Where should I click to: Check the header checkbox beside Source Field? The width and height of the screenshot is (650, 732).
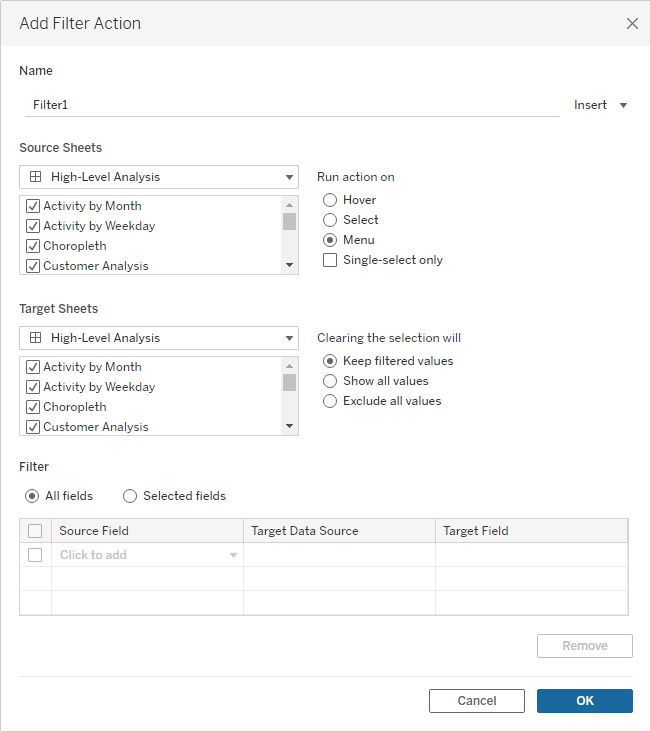coord(35,531)
